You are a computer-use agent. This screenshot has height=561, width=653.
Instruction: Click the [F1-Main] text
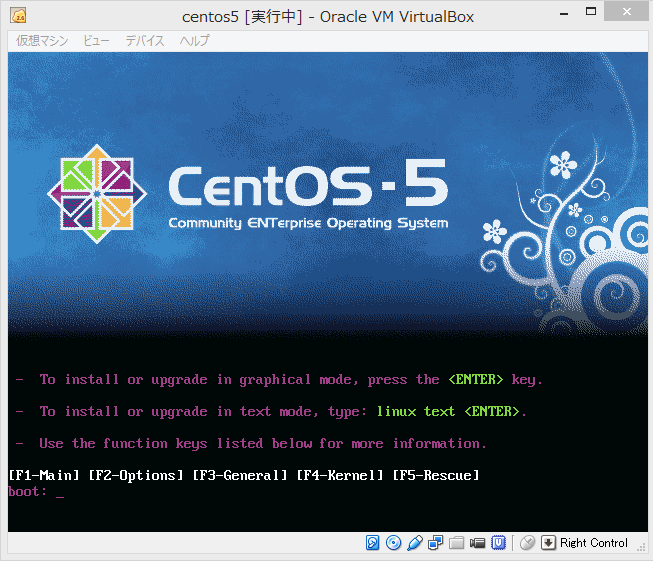click(x=44, y=475)
